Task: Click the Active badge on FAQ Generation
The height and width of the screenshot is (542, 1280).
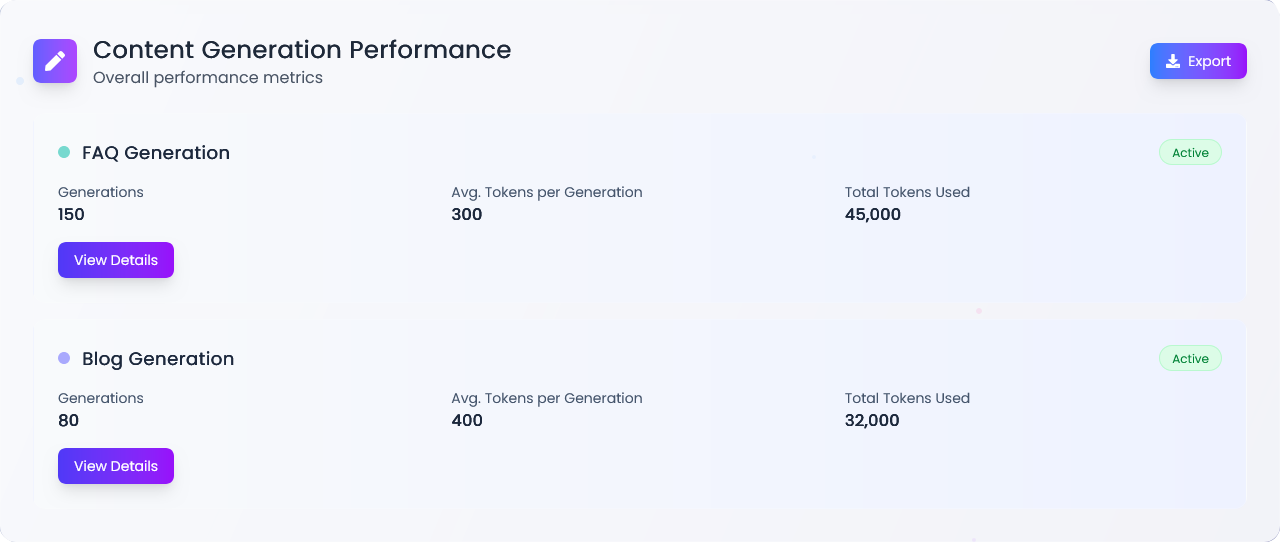Action: pos(1190,153)
